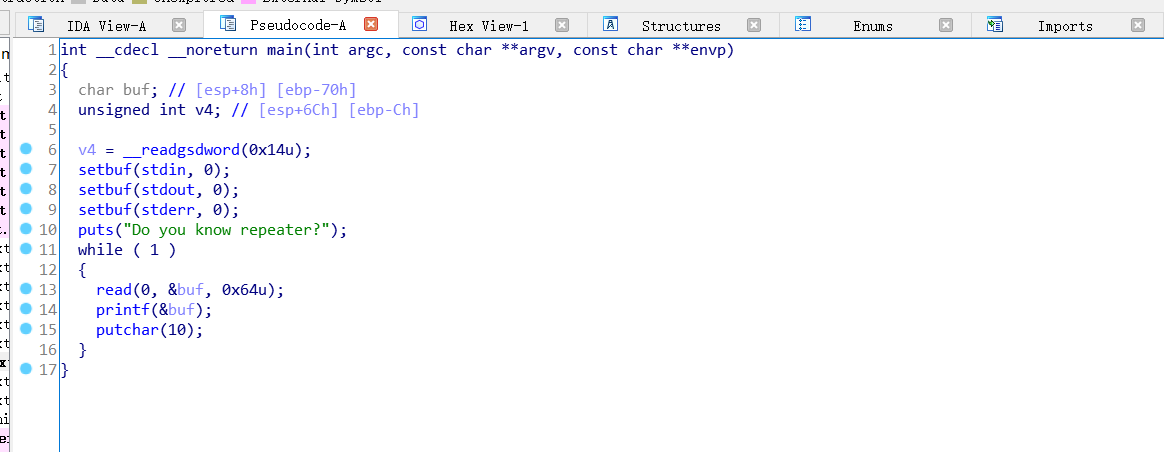Click the __noreturn attribute

pyautogui.click(x=213, y=50)
